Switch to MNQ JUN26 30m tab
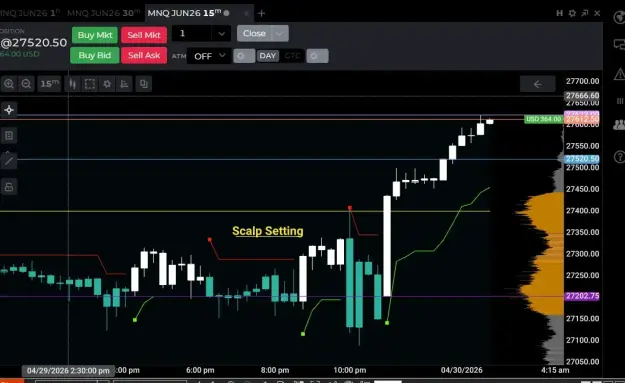This screenshot has height=383, width=625. tap(104, 13)
